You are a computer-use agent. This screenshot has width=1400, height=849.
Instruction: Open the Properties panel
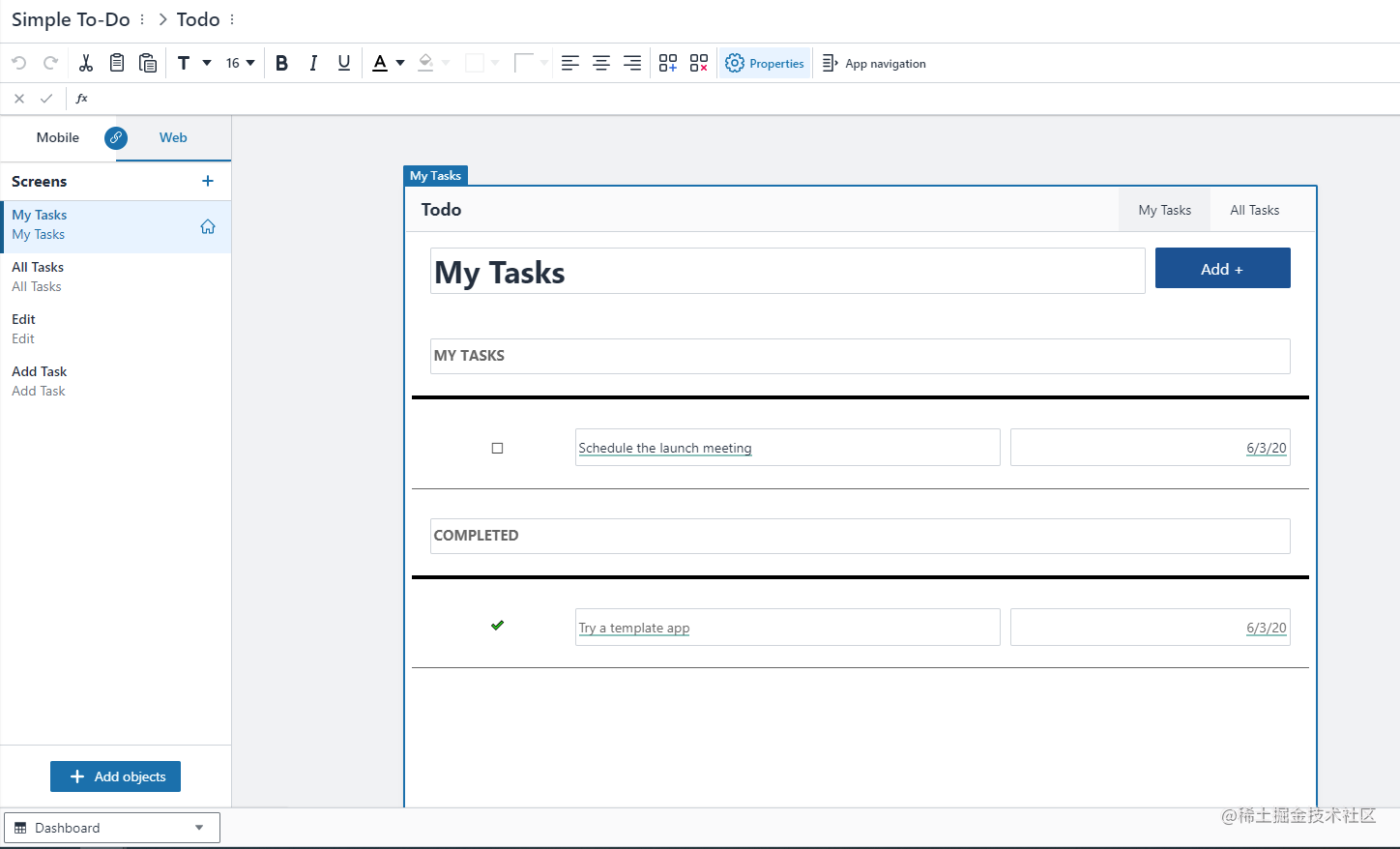click(x=765, y=63)
